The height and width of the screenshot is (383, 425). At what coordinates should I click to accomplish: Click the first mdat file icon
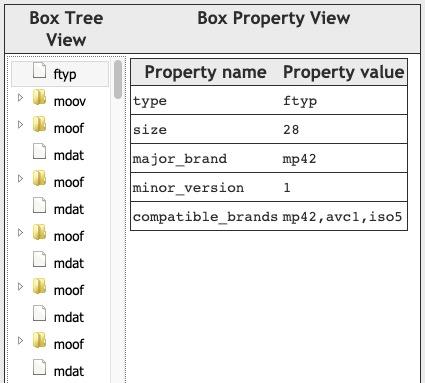[39, 152]
